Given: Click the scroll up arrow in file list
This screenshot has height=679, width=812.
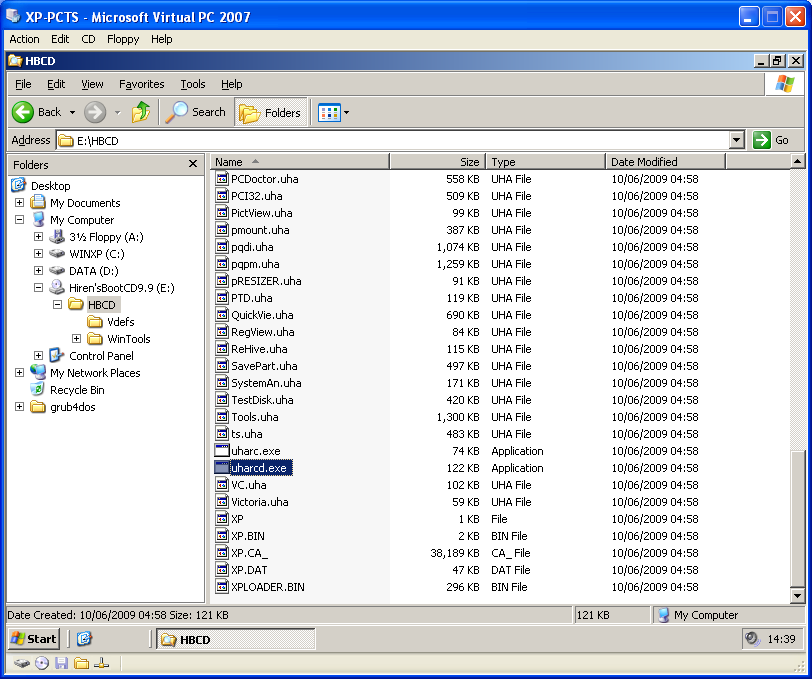Looking at the screenshot, I should coord(798,162).
